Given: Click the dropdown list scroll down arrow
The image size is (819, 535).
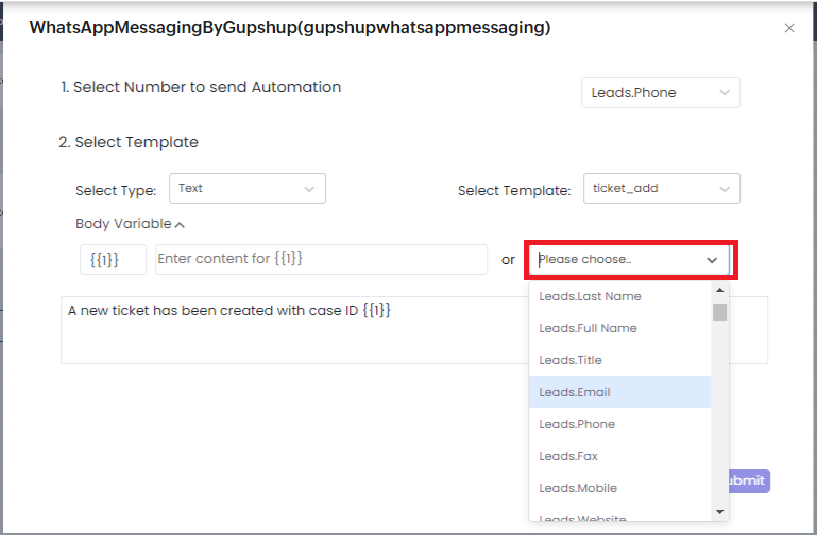Looking at the screenshot, I should point(720,511).
